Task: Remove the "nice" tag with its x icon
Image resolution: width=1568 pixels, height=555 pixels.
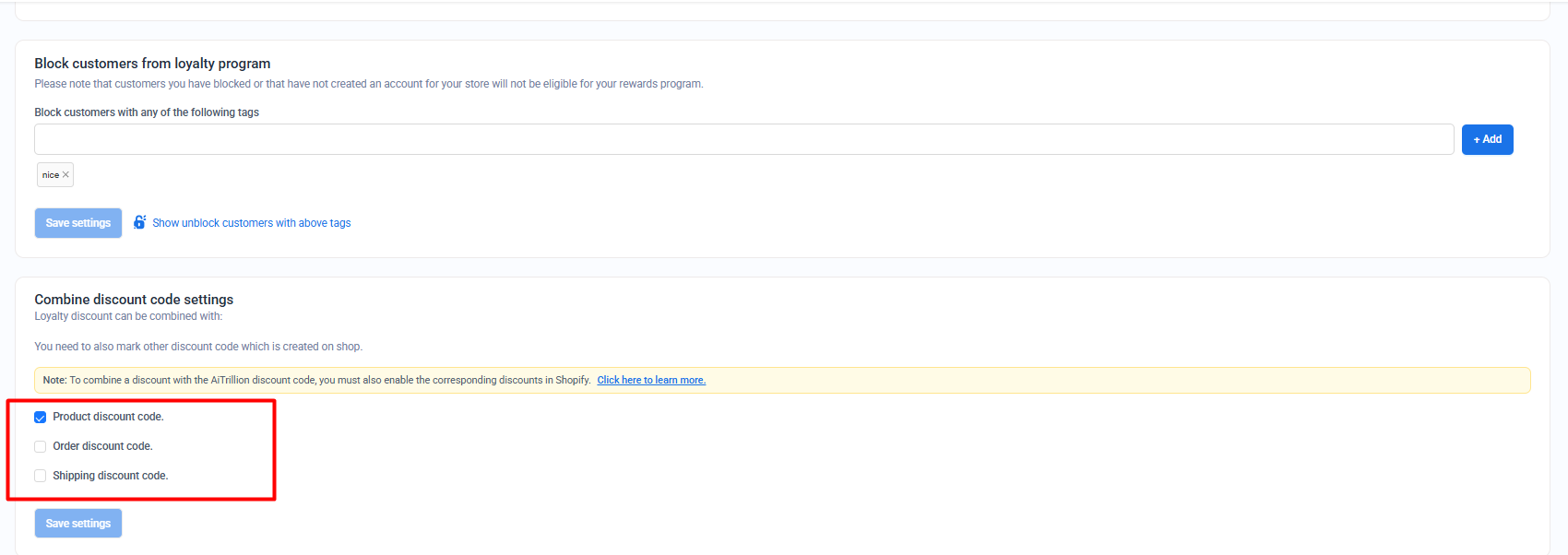Action: pyautogui.click(x=65, y=175)
